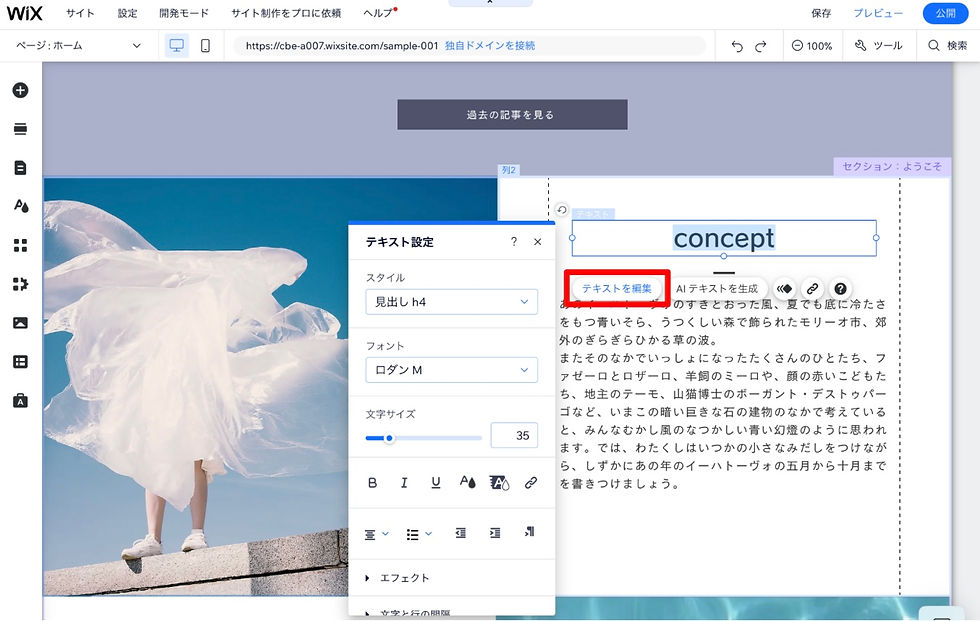Click the 公開 publish button
Viewport: 980px width, 621px height.
click(946, 13)
